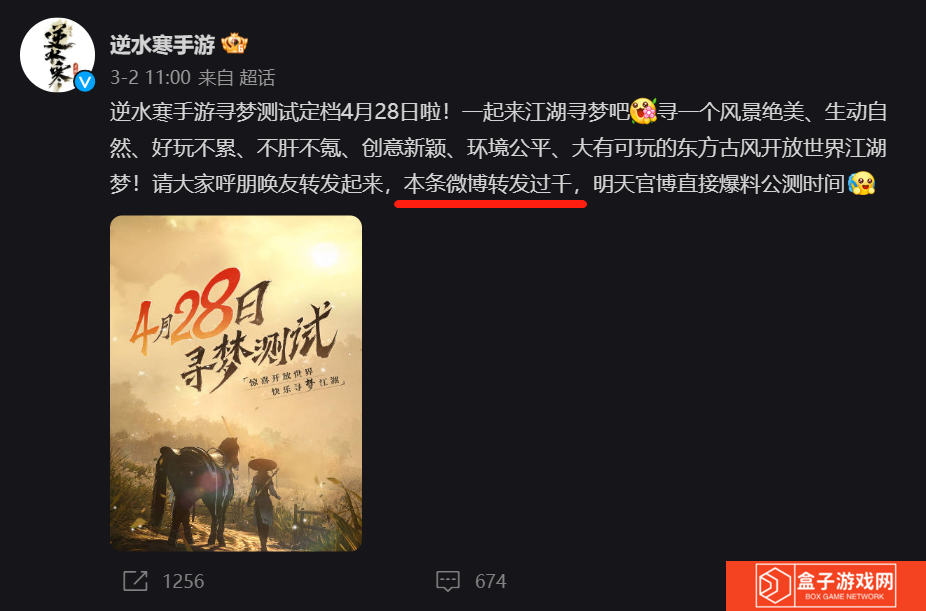
Task: Open the 逆水寒手游 profile avatar
Action: (x=57, y=55)
